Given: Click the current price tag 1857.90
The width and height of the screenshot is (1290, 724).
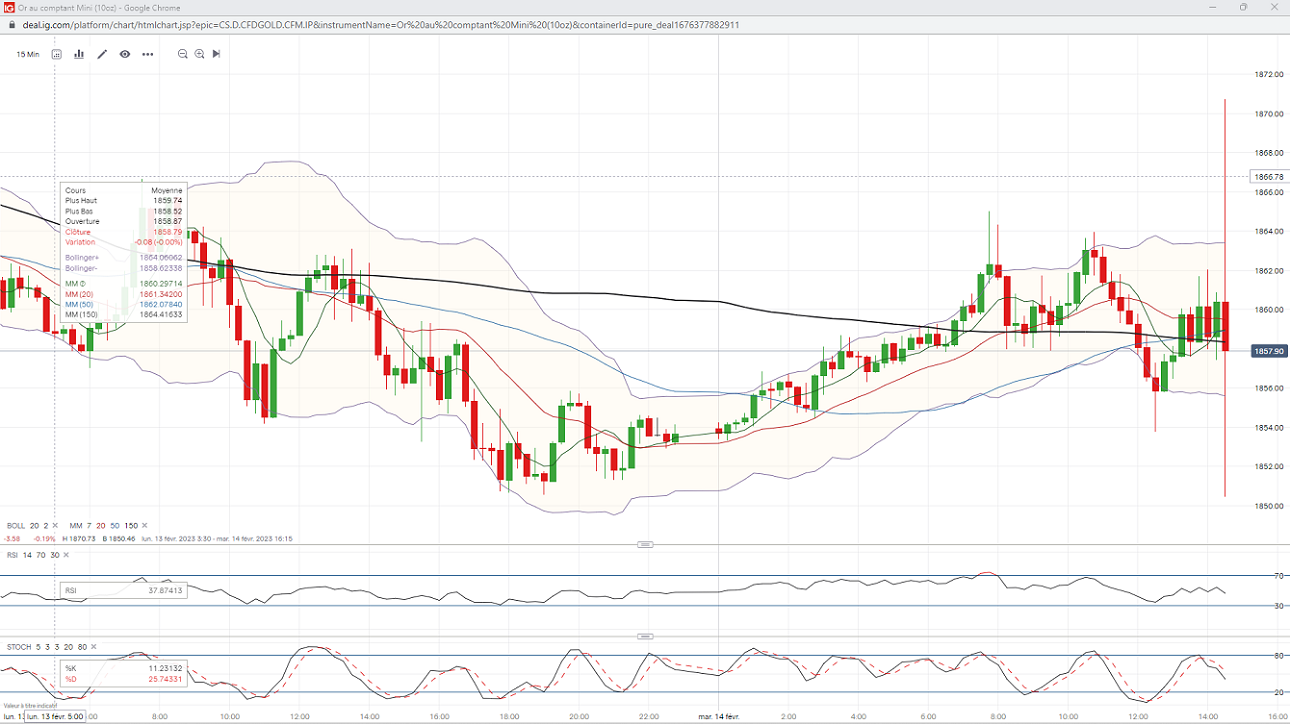Looking at the screenshot, I should coord(1268,351).
